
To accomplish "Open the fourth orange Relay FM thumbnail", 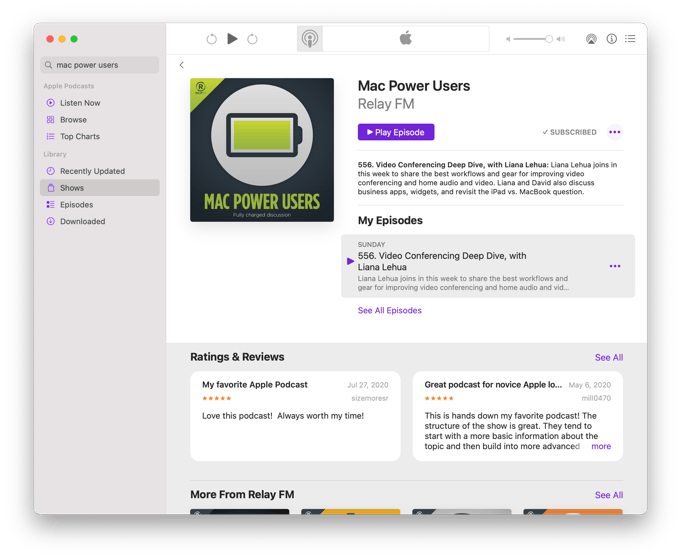I will (573, 512).
